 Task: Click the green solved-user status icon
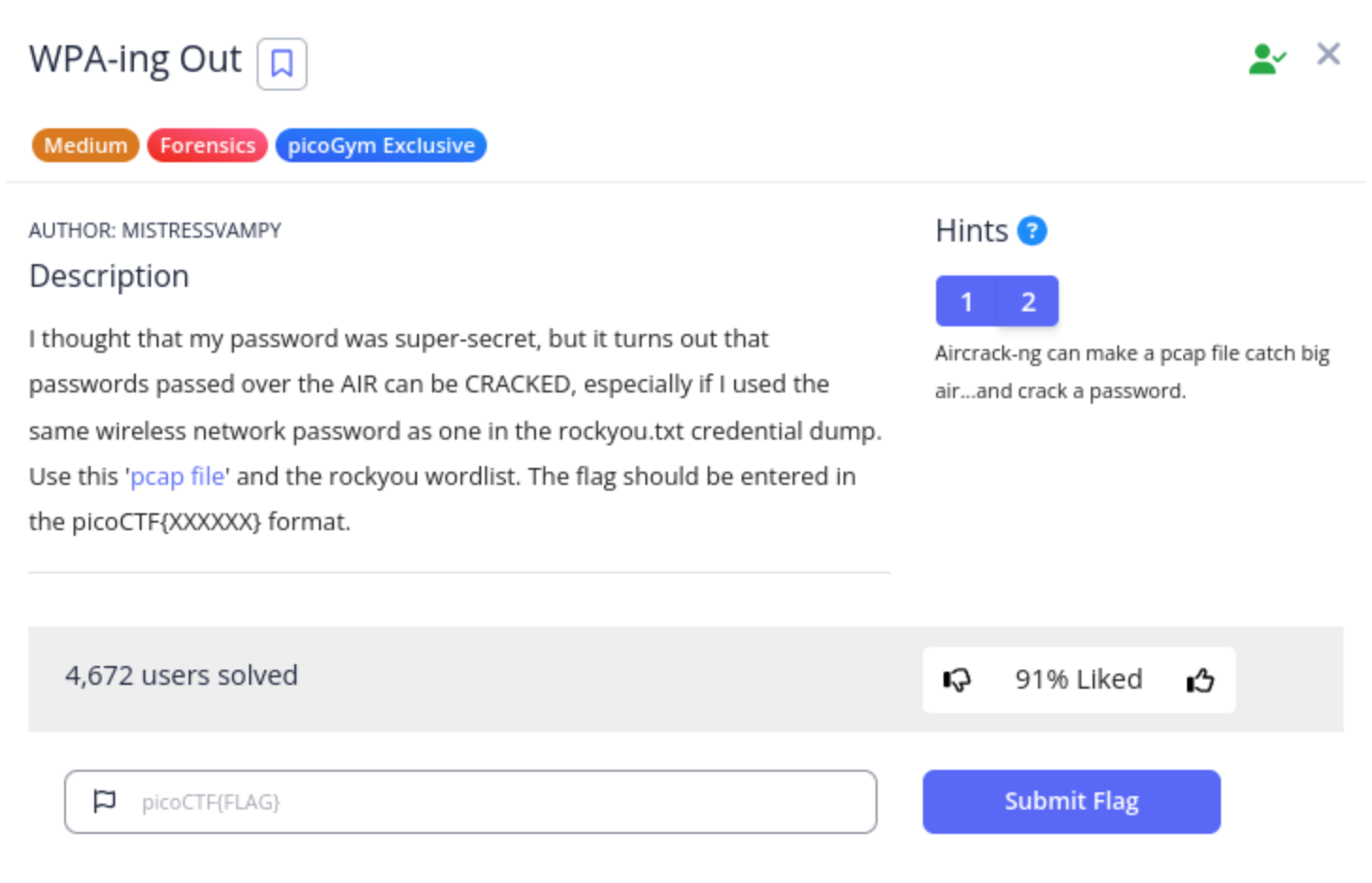tap(1266, 58)
